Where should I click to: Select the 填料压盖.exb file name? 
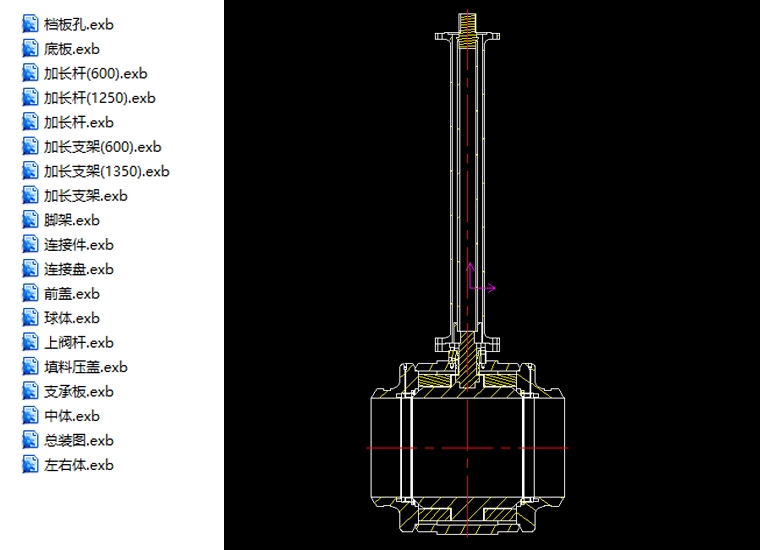pyautogui.click(x=85, y=367)
